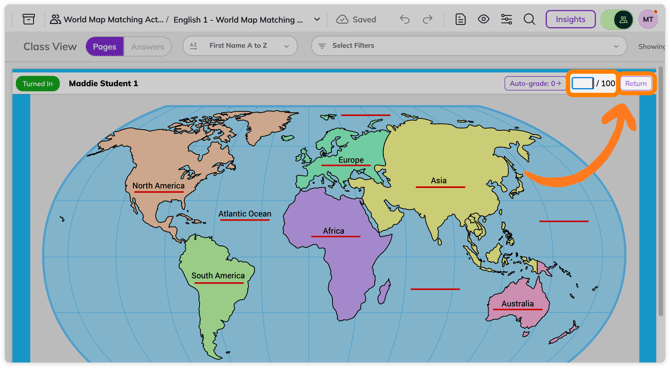The image size is (670, 368).
Task: Click the Auto-grade: 0 button
Action: (x=535, y=83)
